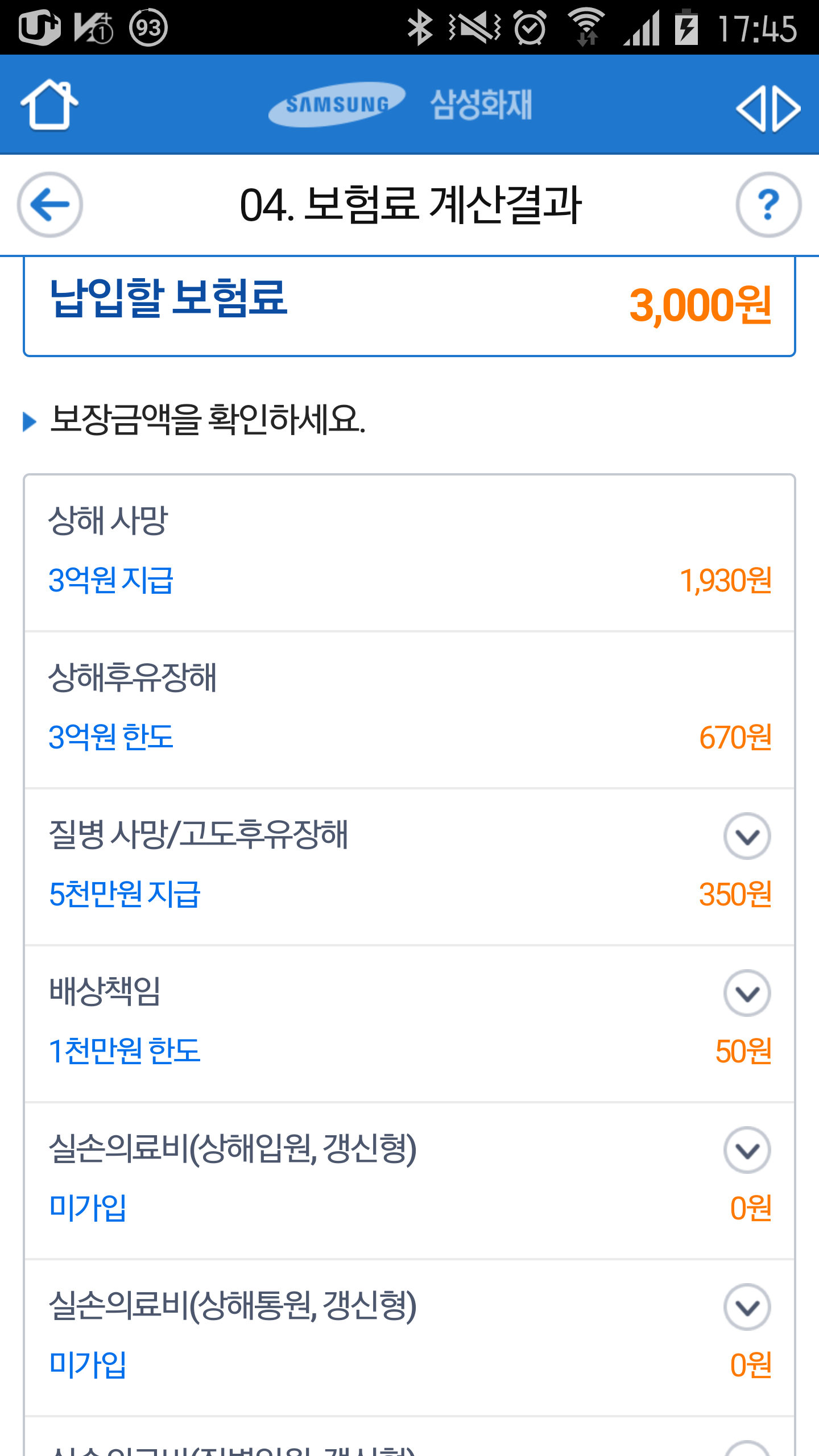819x1456 pixels.
Task: Go back using the circular arrow button
Action: [50, 205]
